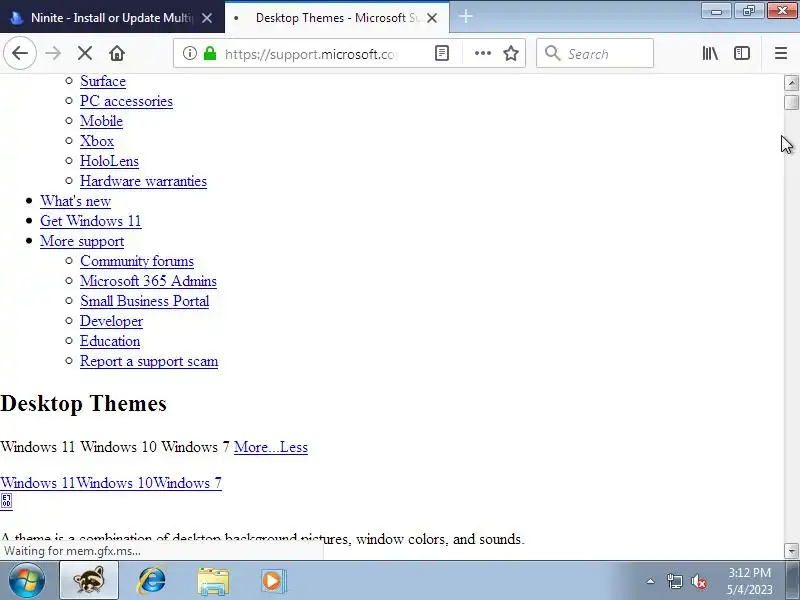Open page actions three-dots menu
Image resolution: width=800 pixels, height=600 pixels.
[x=482, y=53]
